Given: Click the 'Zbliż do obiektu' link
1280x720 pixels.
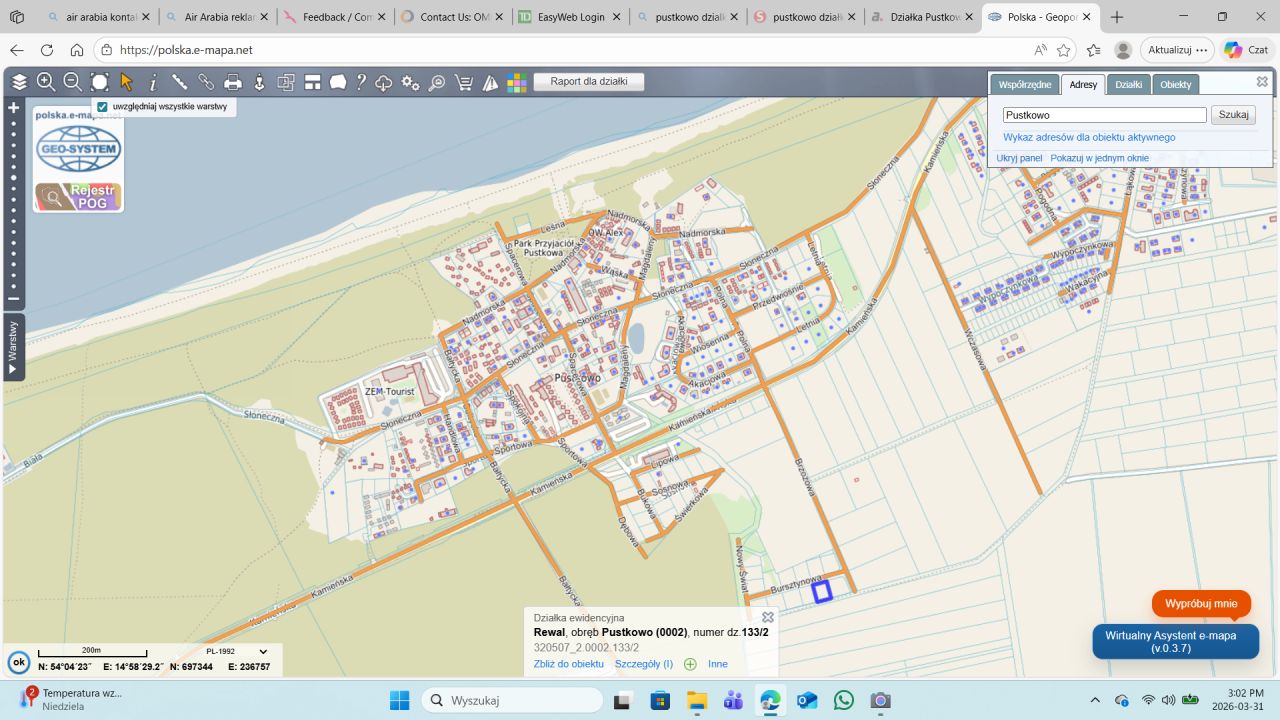Looking at the screenshot, I should click(x=568, y=664).
